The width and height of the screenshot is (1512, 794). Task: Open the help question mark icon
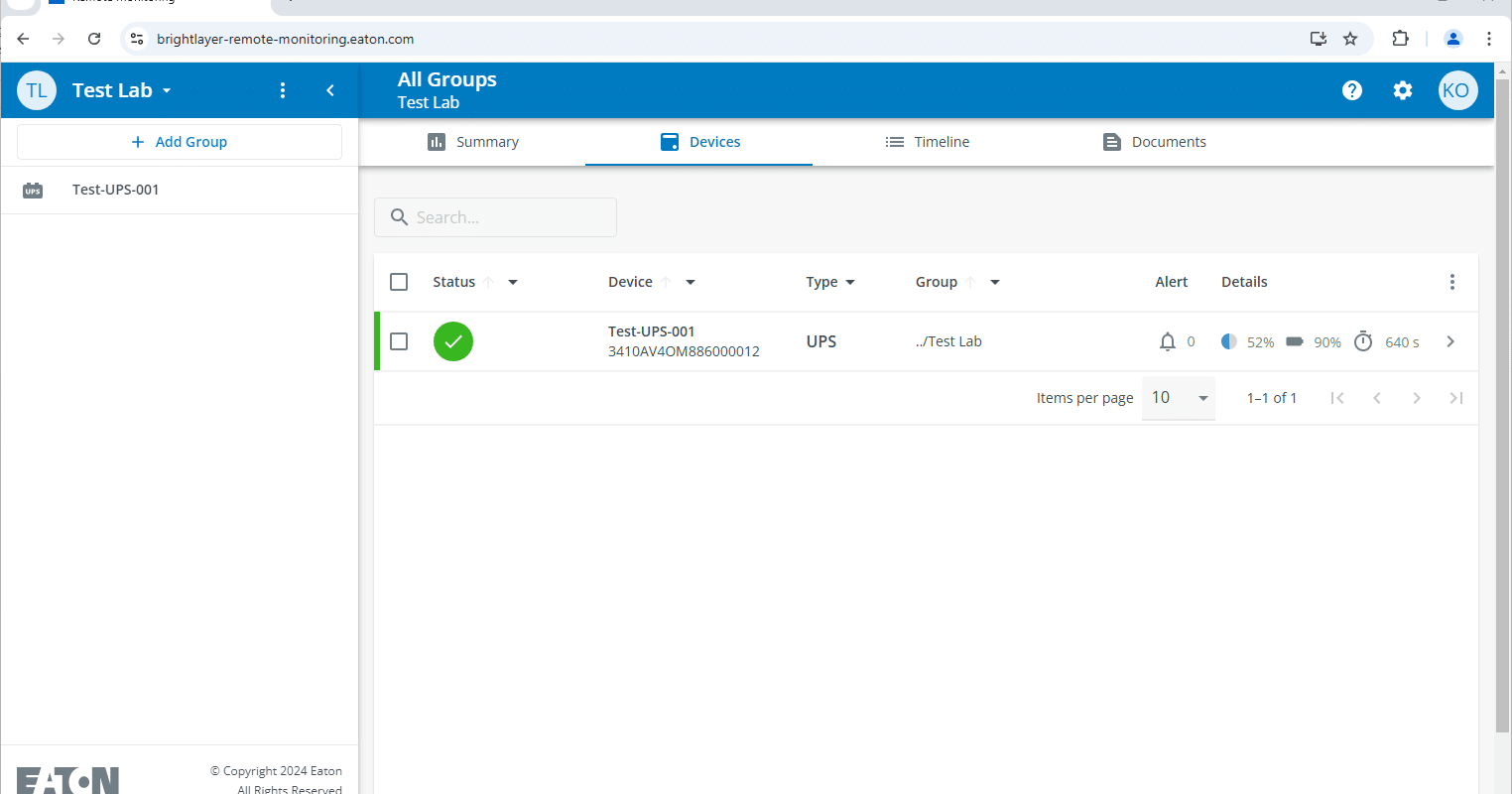pos(1351,90)
